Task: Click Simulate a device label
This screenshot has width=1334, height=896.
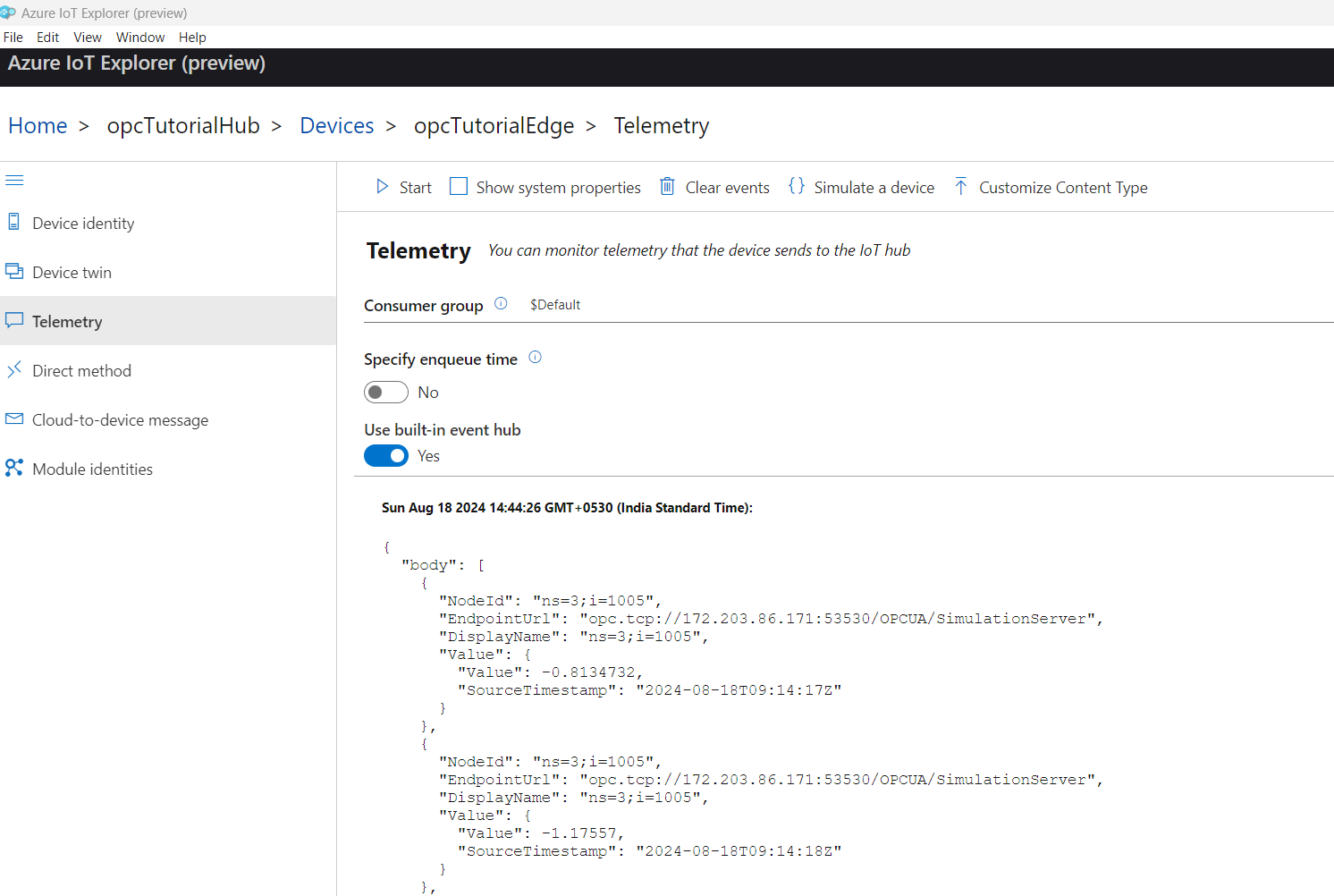Action: click(x=874, y=188)
